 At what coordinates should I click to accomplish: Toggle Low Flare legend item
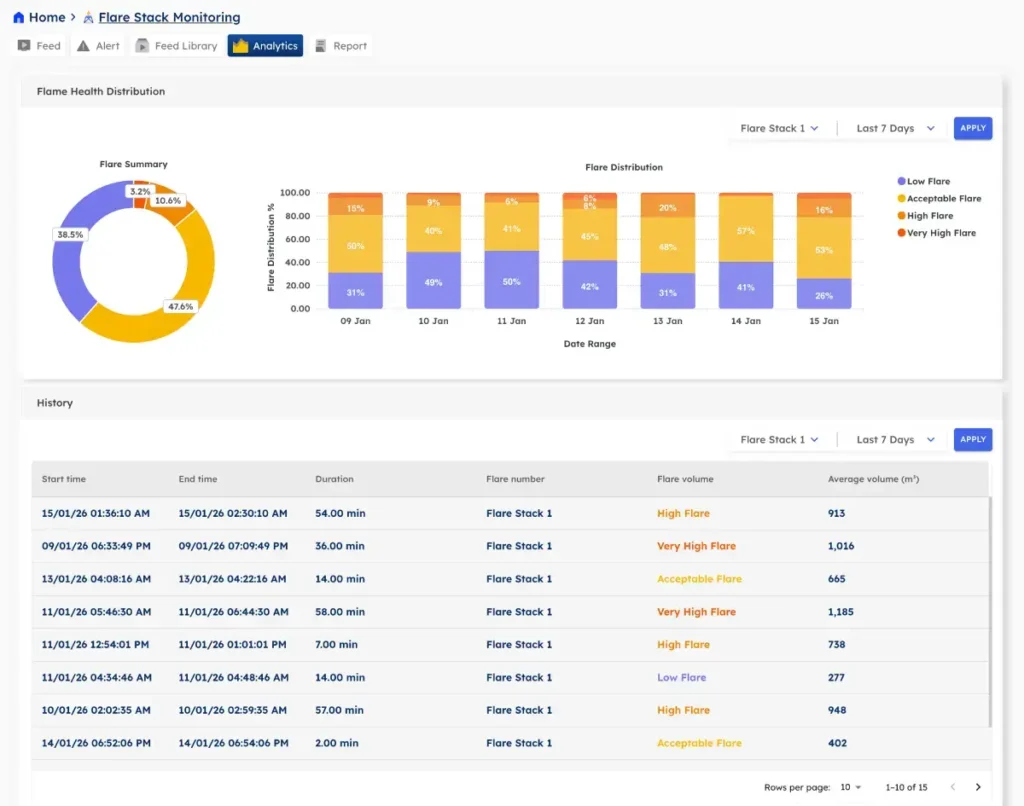click(923, 182)
